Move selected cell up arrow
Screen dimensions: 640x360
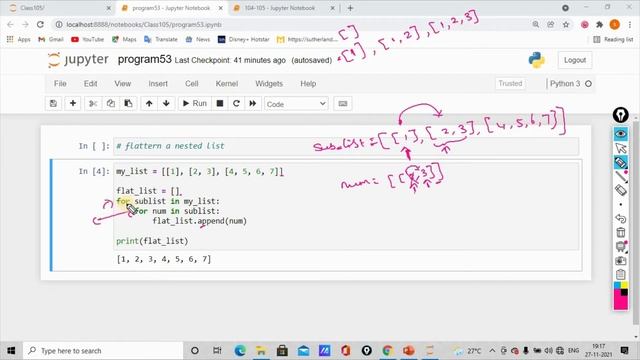(149, 104)
